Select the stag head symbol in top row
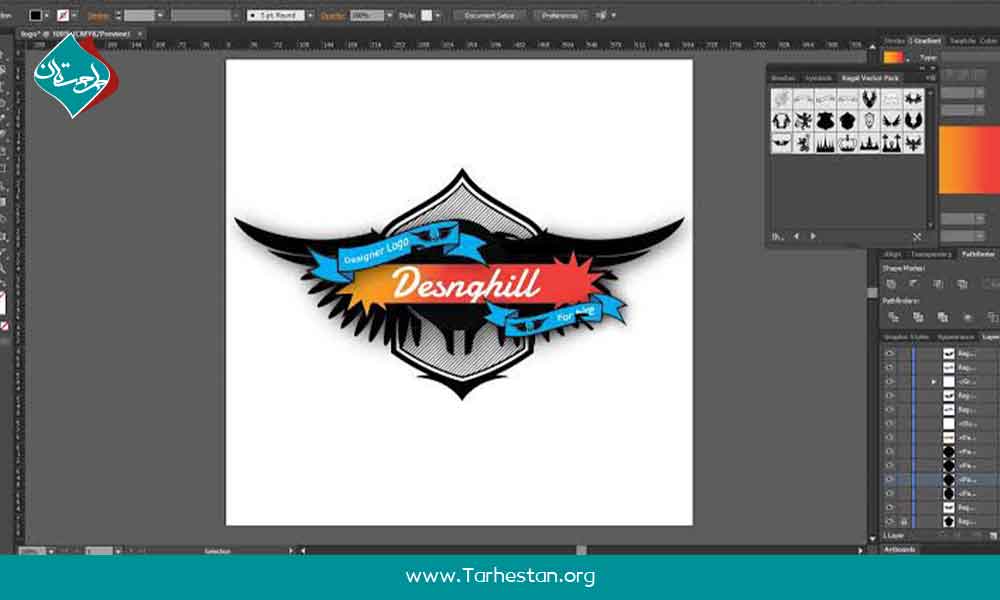The height and width of the screenshot is (600, 1000). [869, 99]
